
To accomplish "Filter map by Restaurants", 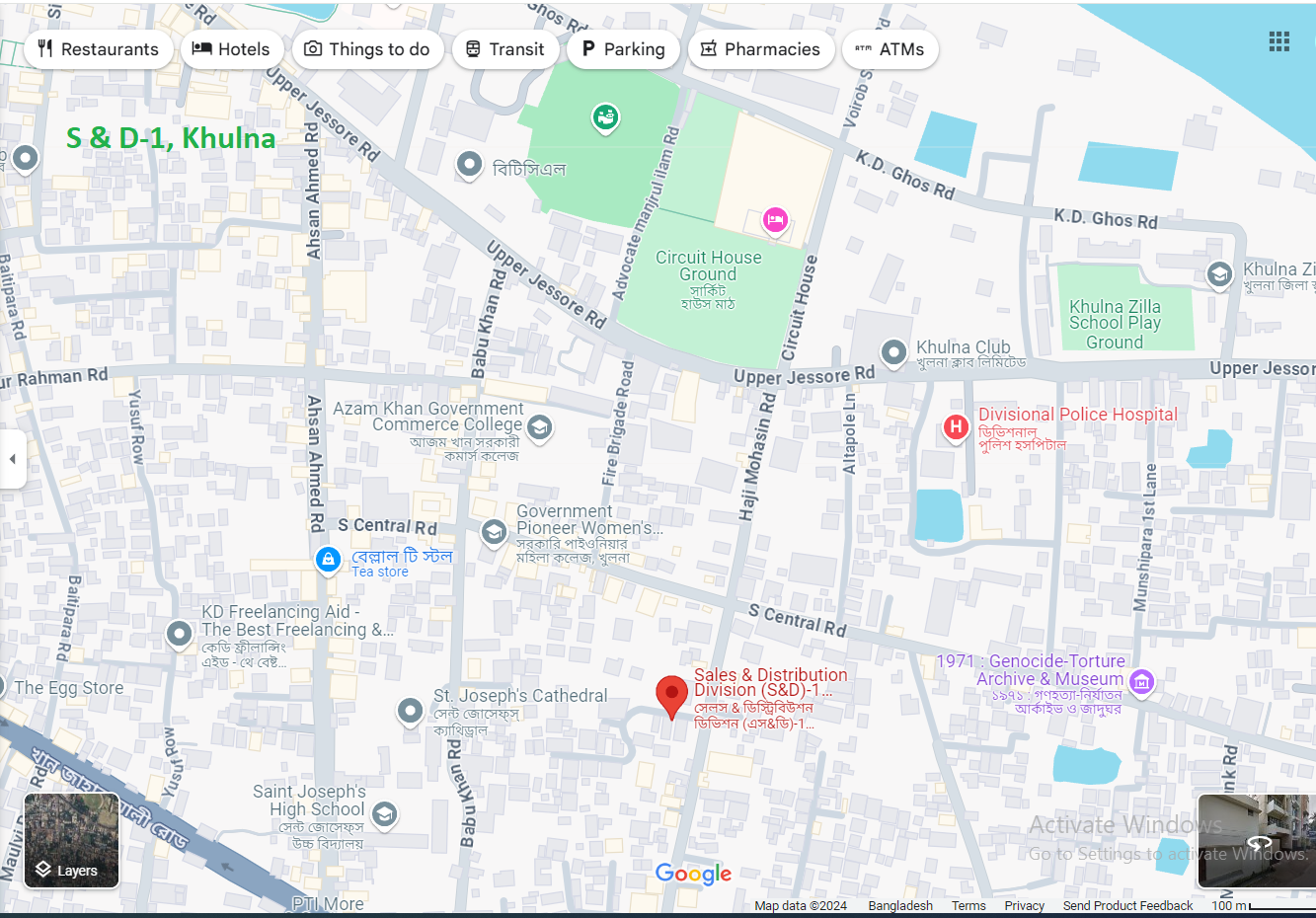I will [99, 49].
